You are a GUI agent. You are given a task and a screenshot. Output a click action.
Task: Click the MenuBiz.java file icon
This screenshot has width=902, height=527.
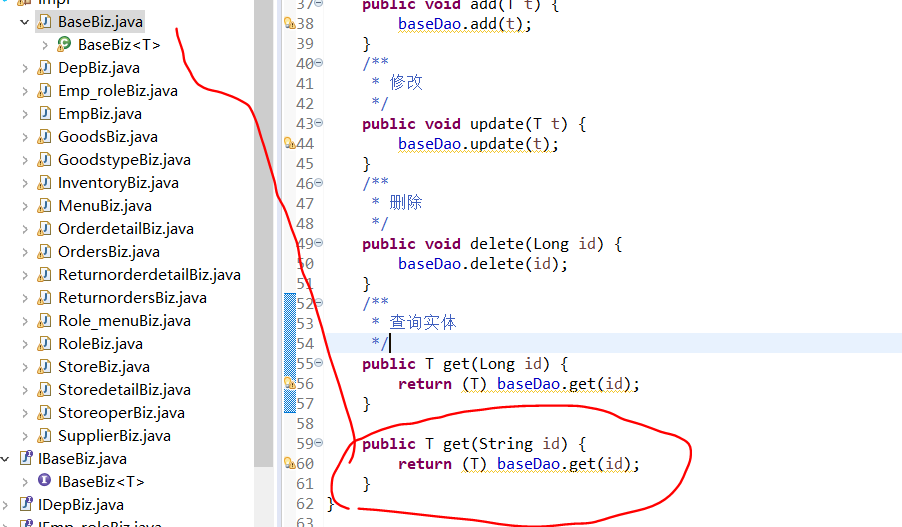click(x=44, y=206)
